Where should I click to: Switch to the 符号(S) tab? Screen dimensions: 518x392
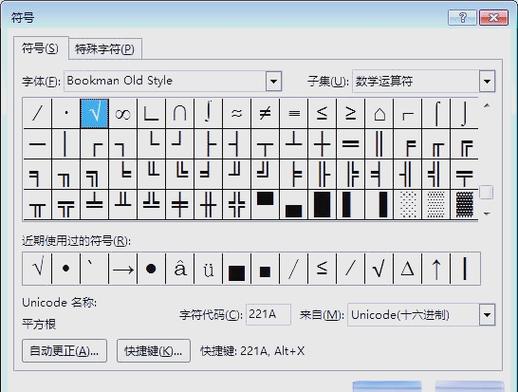point(40,49)
